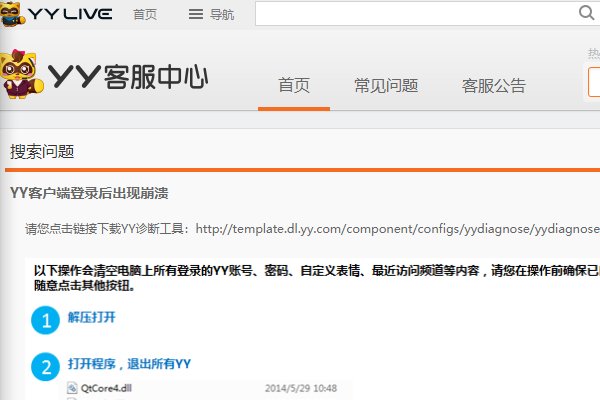Click the QtCore4.dll file name
Screen dimensions: 600x400
click(x=106, y=388)
